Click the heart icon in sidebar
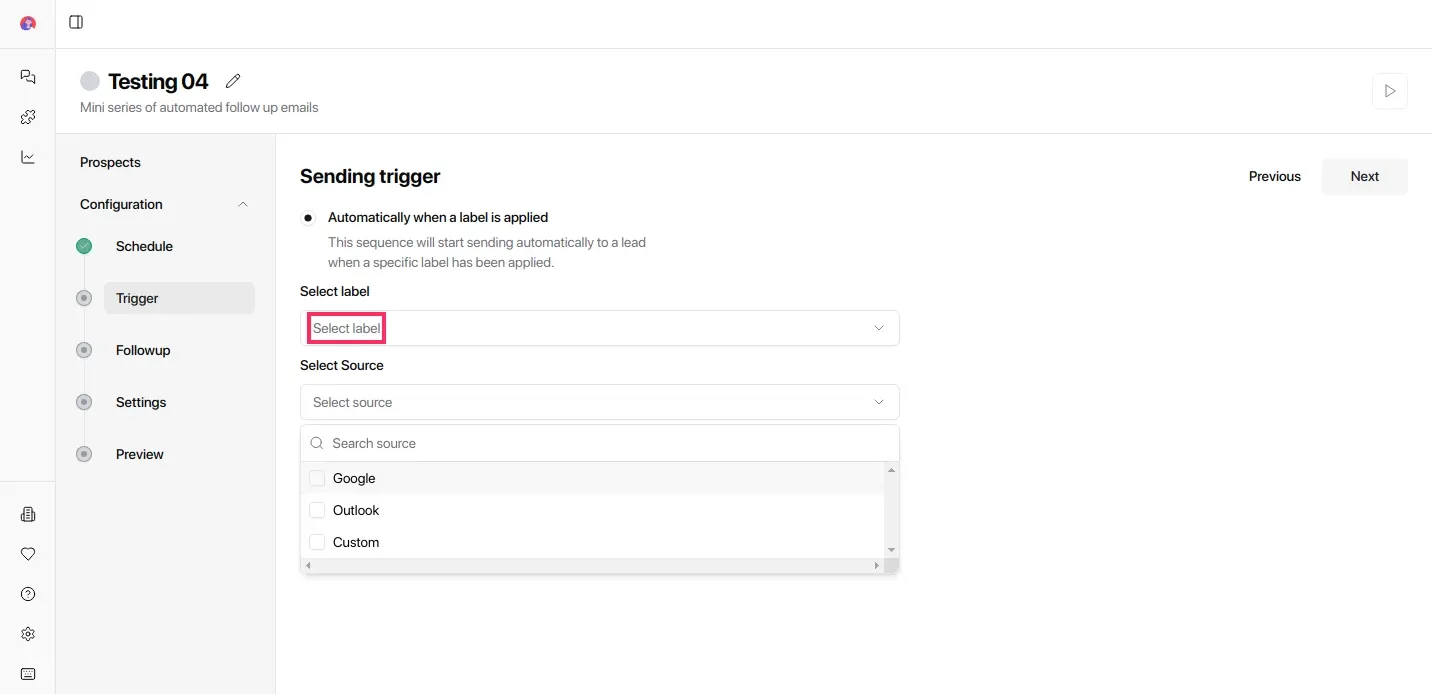The width and height of the screenshot is (1432, 694). pos(28,554)
